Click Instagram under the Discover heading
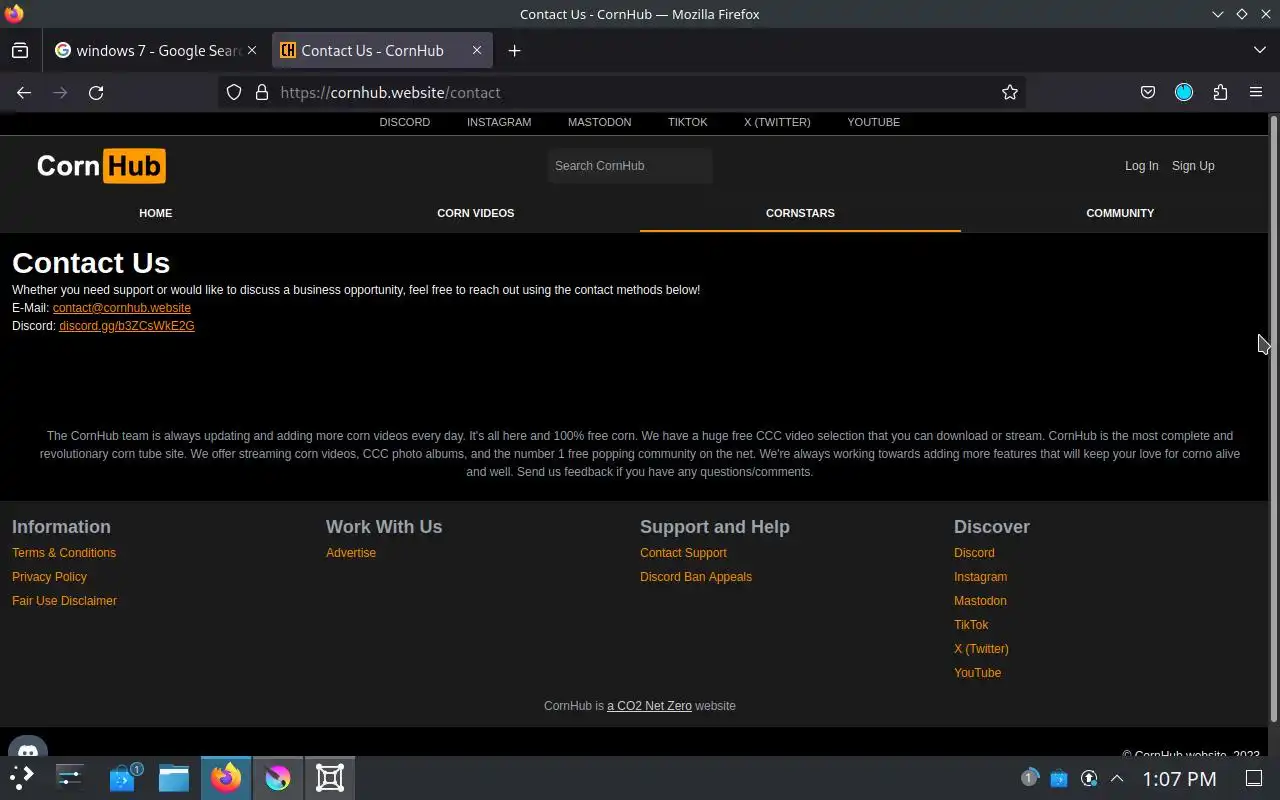Viewport: 1280px width, 800px height. coord(980,577)
